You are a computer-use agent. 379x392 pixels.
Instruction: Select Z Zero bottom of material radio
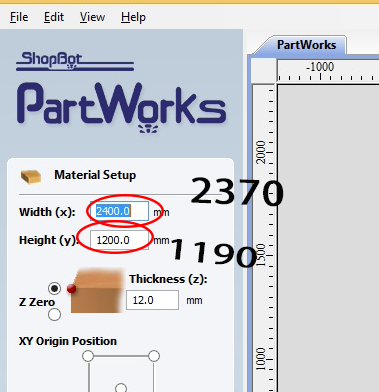click(54, 314)
